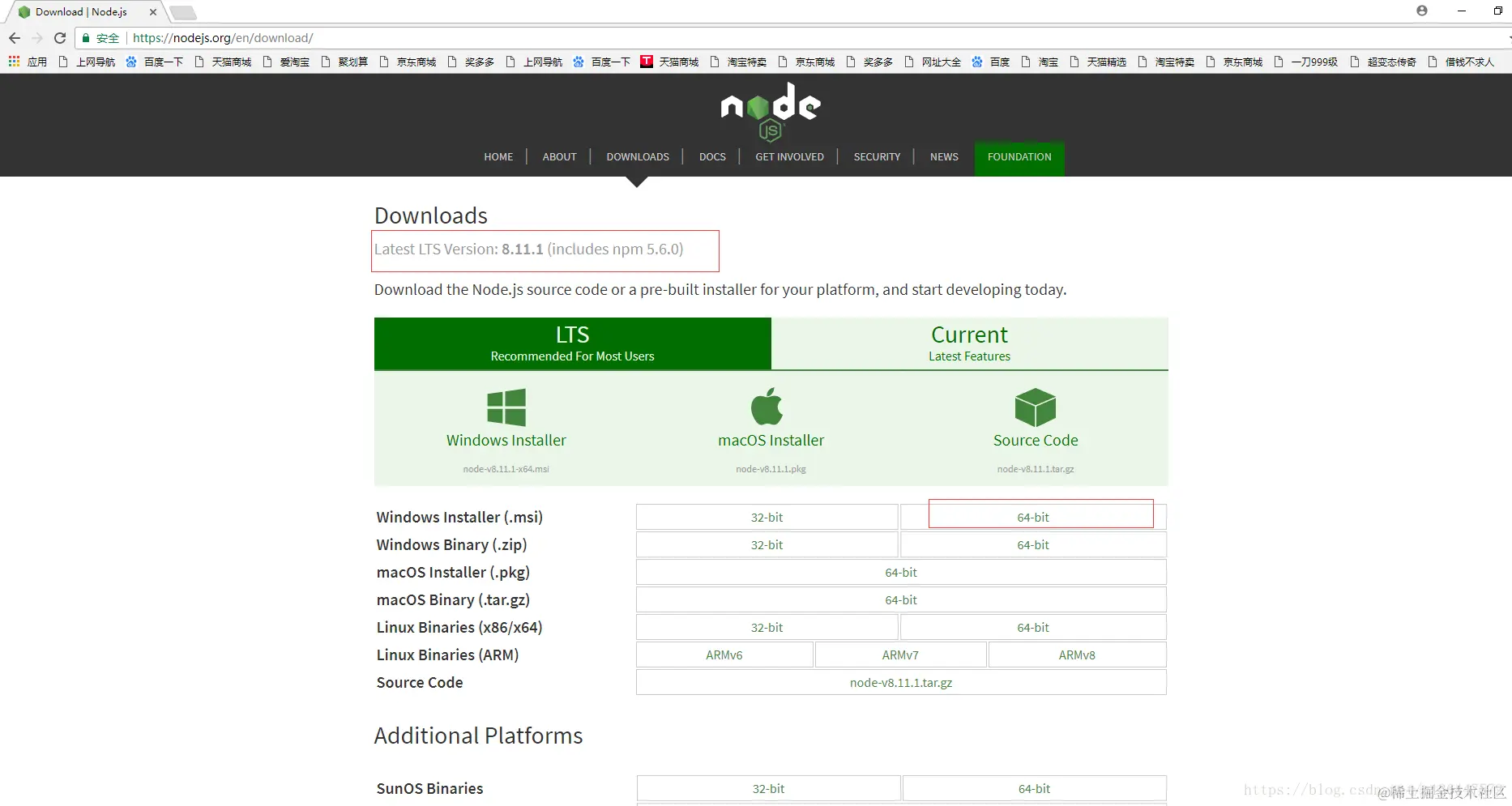Click the Node.js logo in header
The image size is (1512, 806).
pos(771,111)
